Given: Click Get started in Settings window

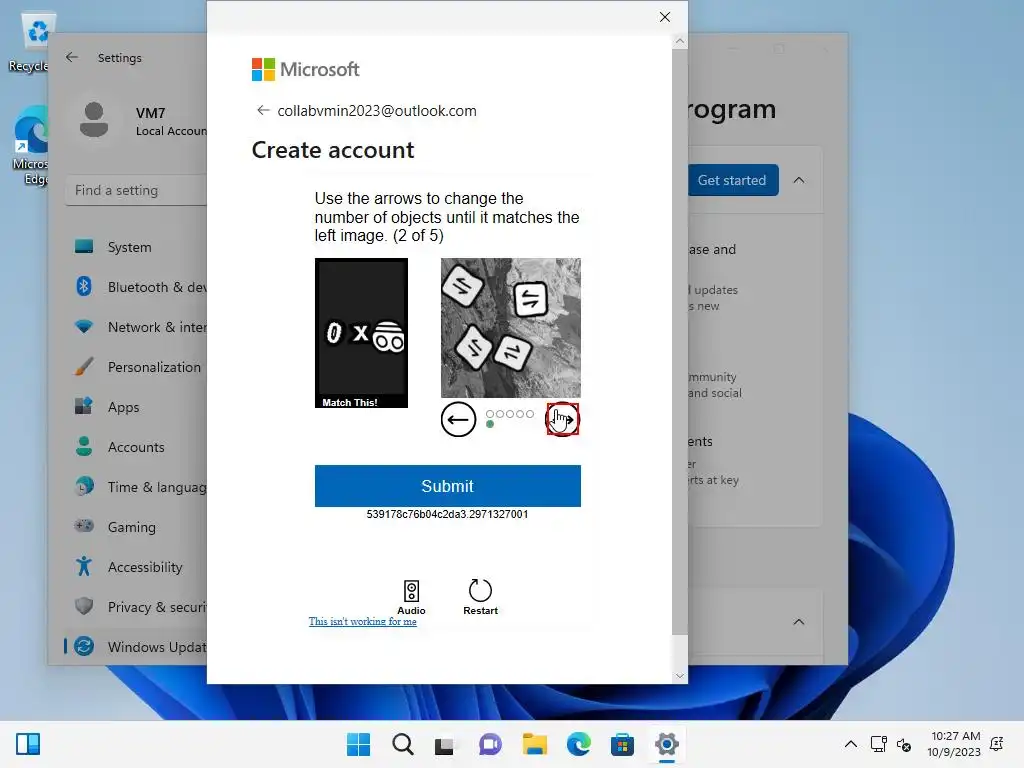Looking at the screenshot, I should coord(733,180).
